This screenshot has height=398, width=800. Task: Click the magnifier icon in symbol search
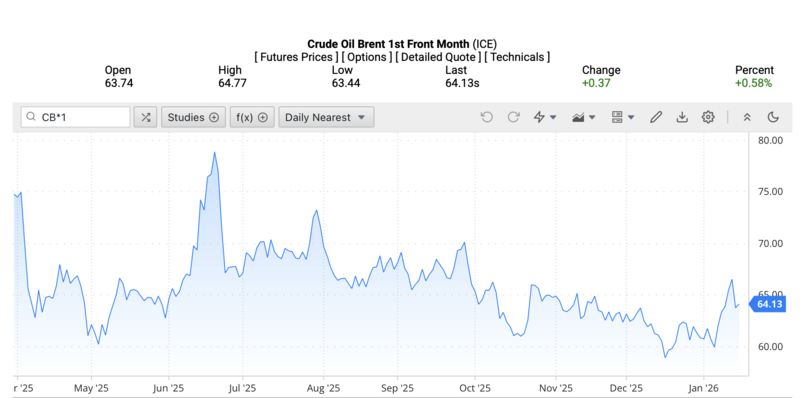click(x=32, y=117)
